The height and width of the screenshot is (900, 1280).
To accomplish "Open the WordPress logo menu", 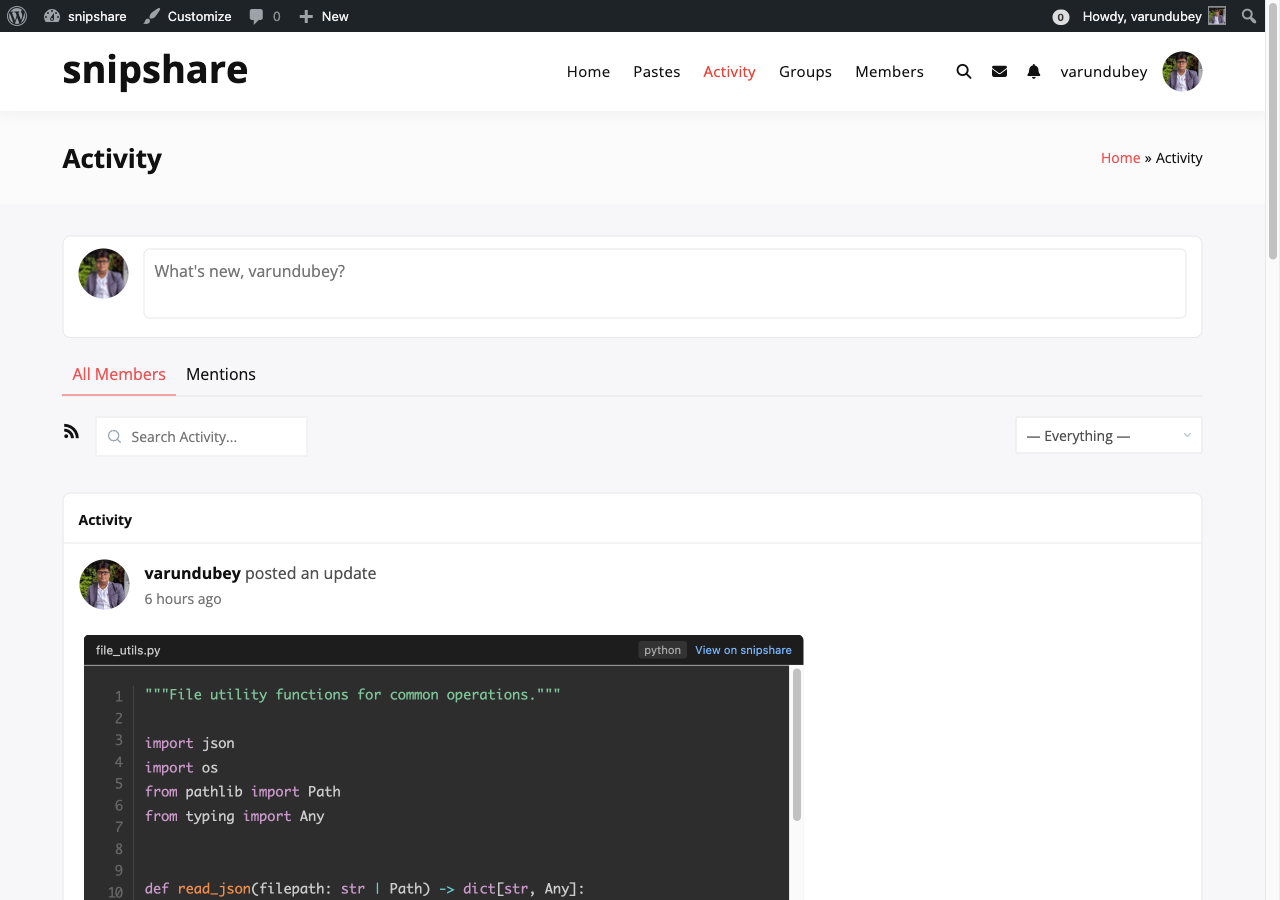I will pyautogui.click(x=17, y=16).
